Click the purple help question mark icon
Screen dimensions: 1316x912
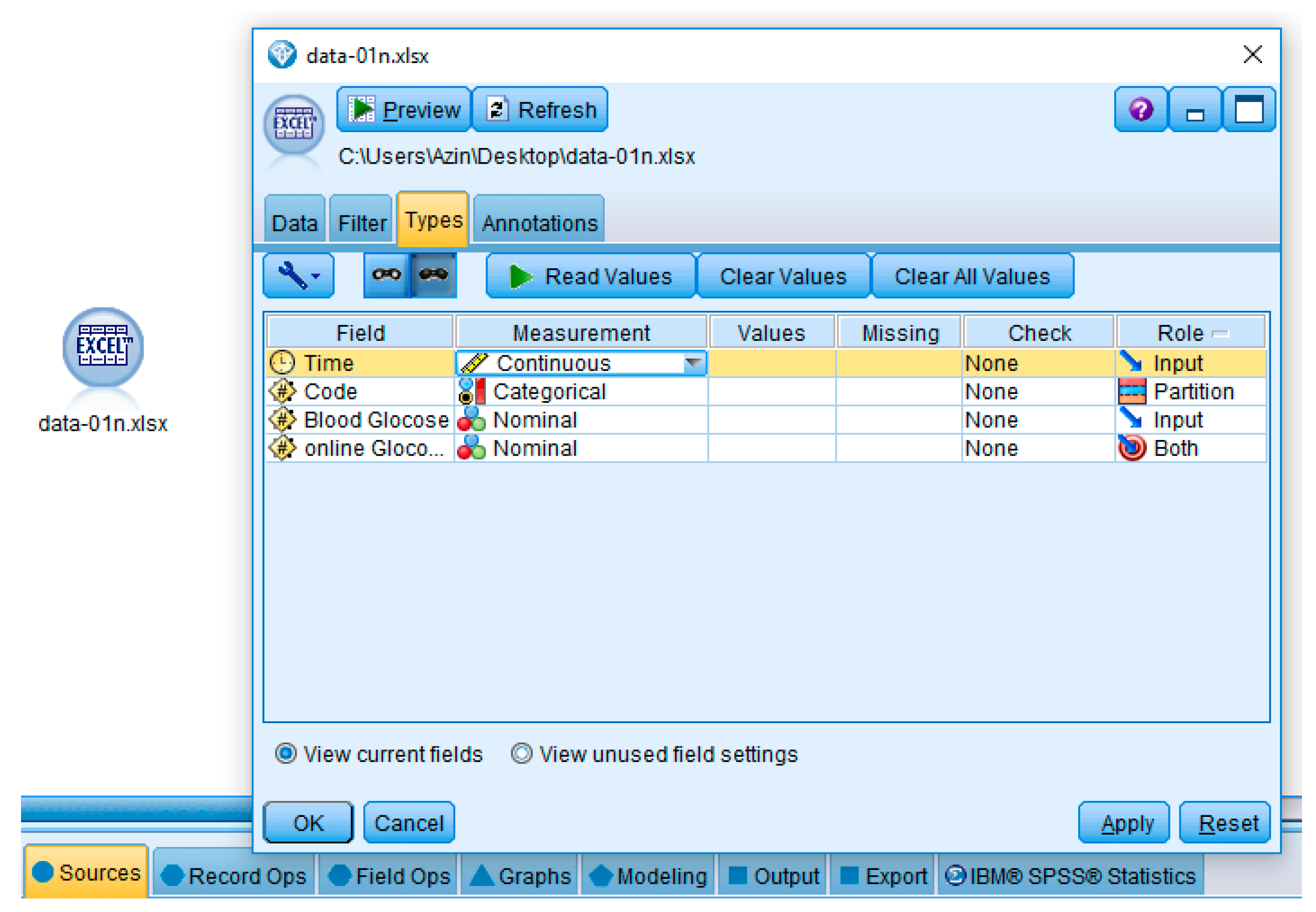[x=1140, y=110]
